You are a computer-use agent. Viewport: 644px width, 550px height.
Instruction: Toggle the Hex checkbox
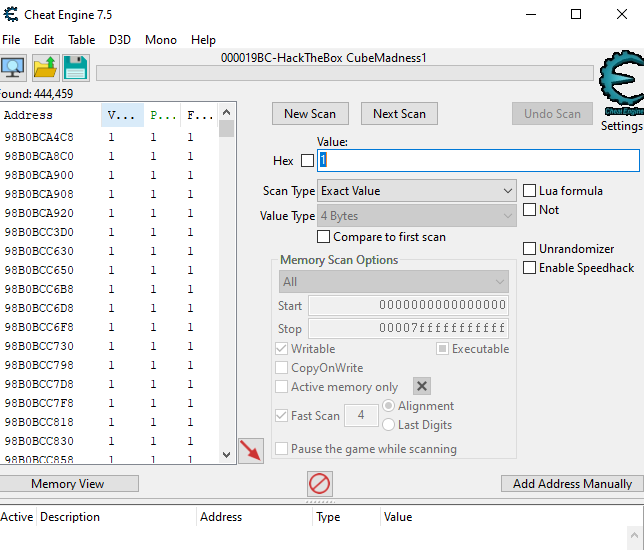coord(307,161)
